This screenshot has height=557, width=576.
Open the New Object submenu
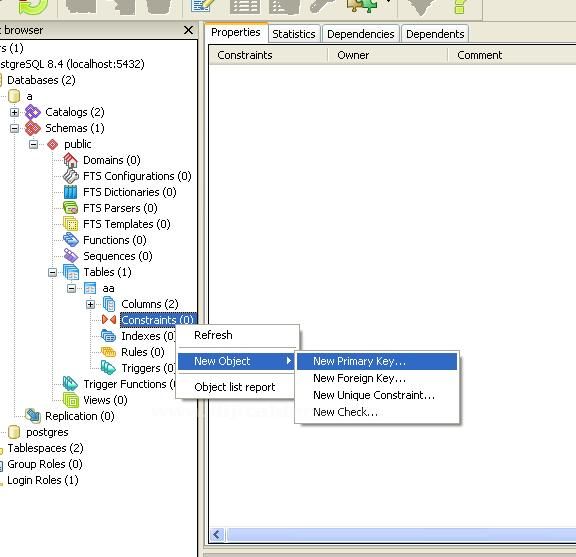[x=237, y=361]
